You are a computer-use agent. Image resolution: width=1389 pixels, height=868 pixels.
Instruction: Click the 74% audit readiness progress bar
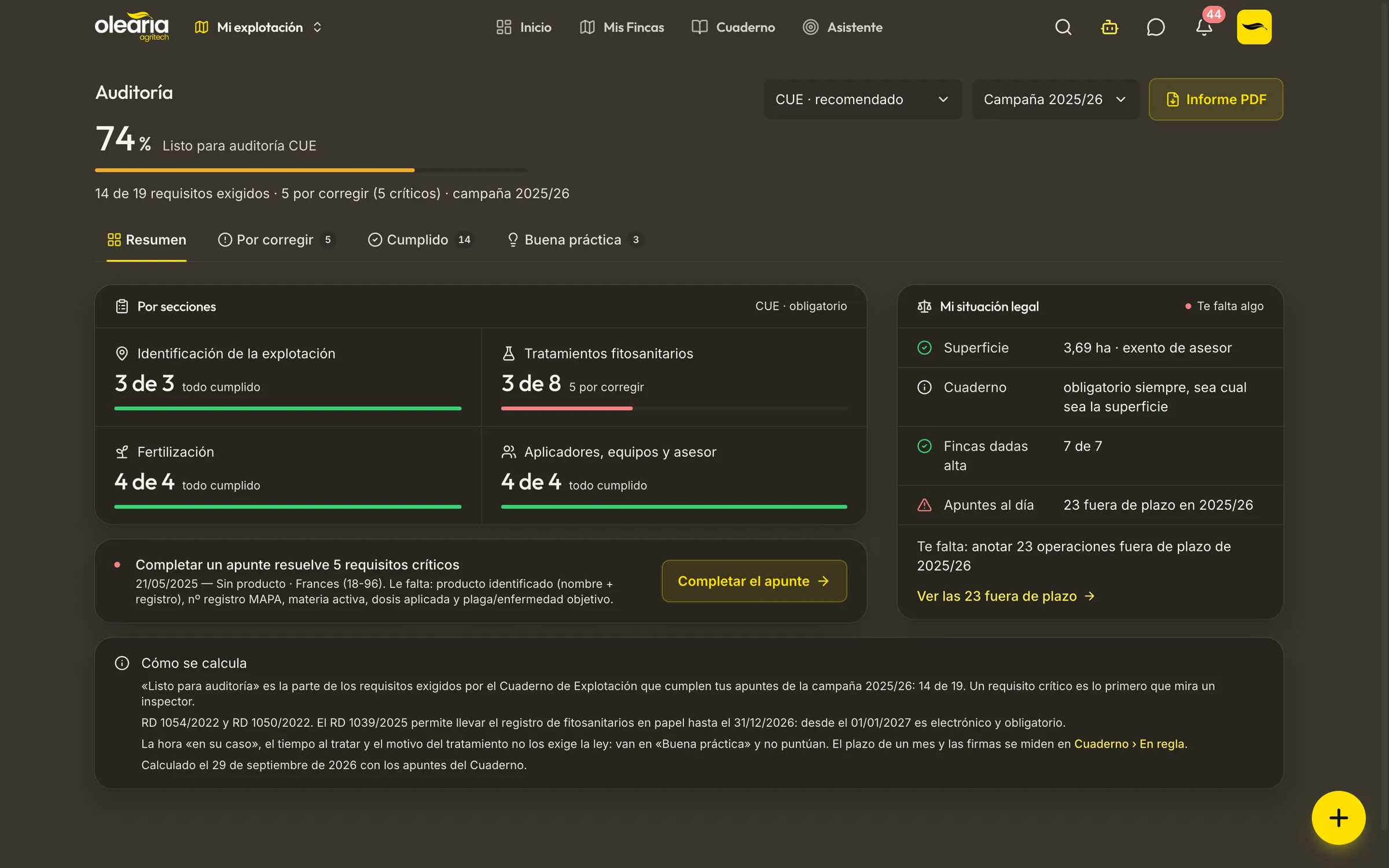[311, 170]
